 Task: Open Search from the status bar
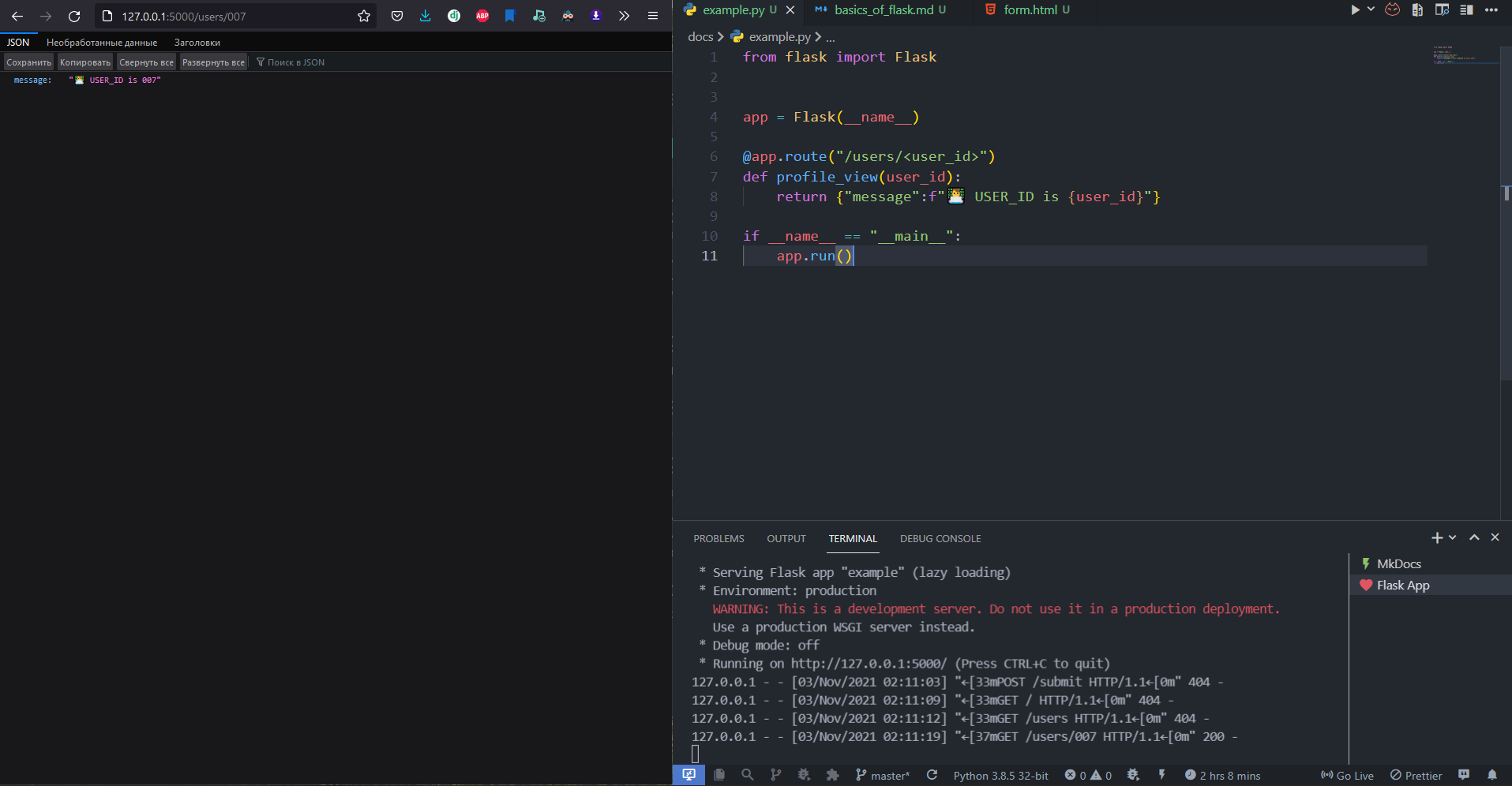pyautogui.click(x=748, y=775)
